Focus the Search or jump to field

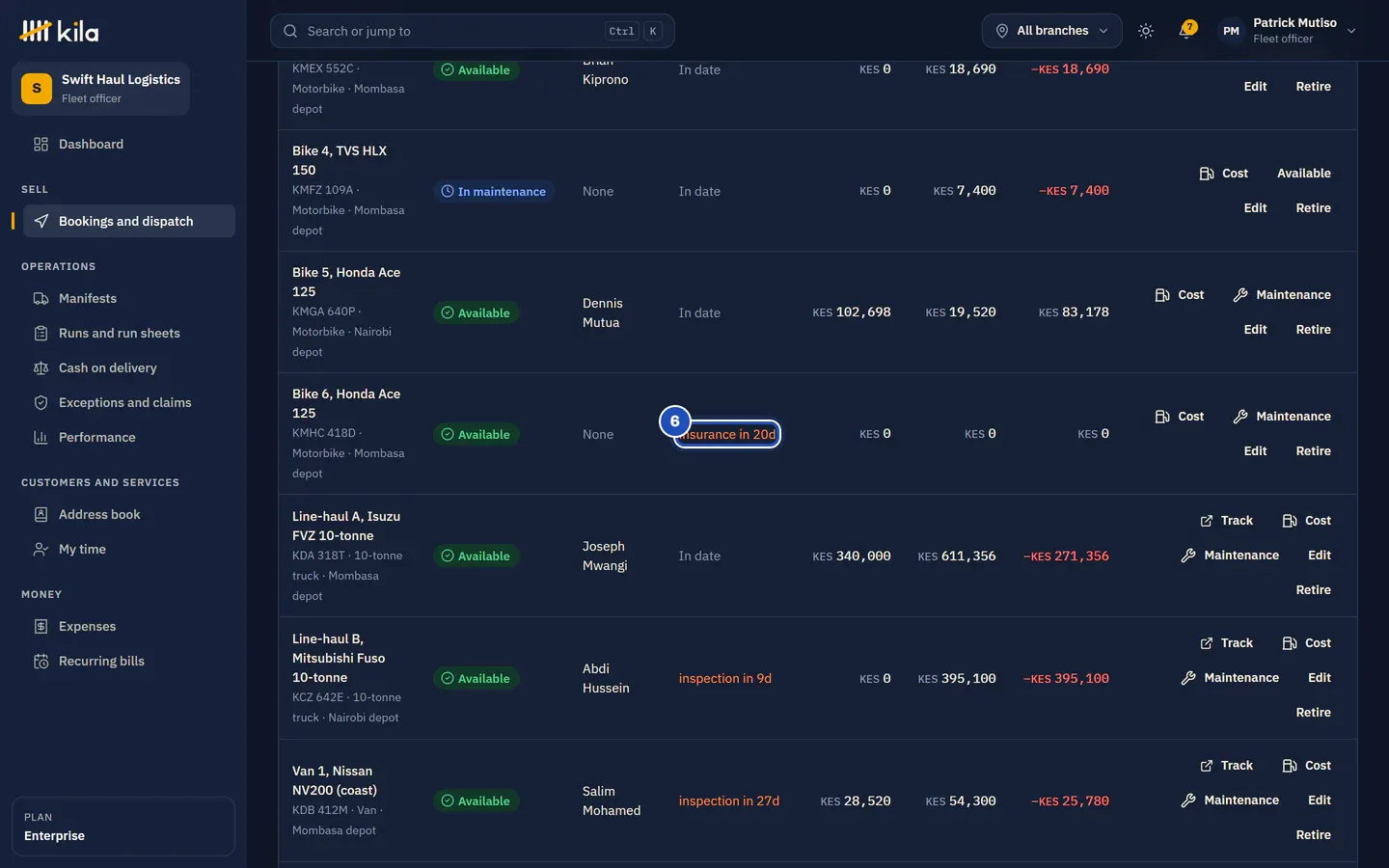point(473,31)
